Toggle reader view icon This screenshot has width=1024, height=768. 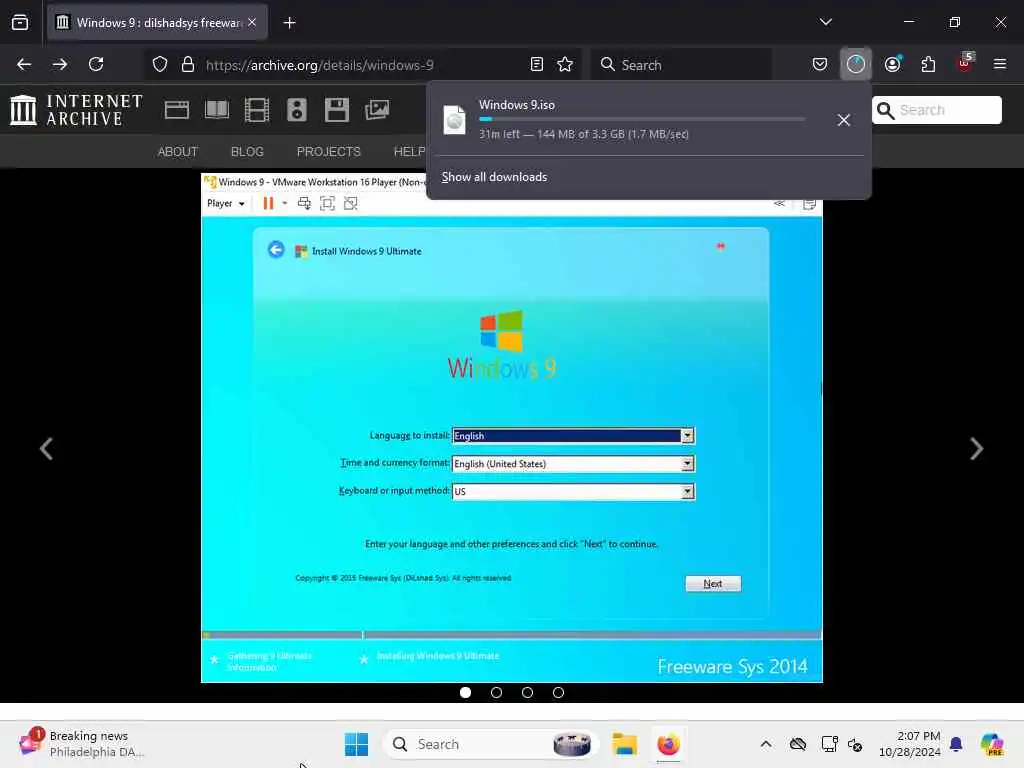(537, 64)
